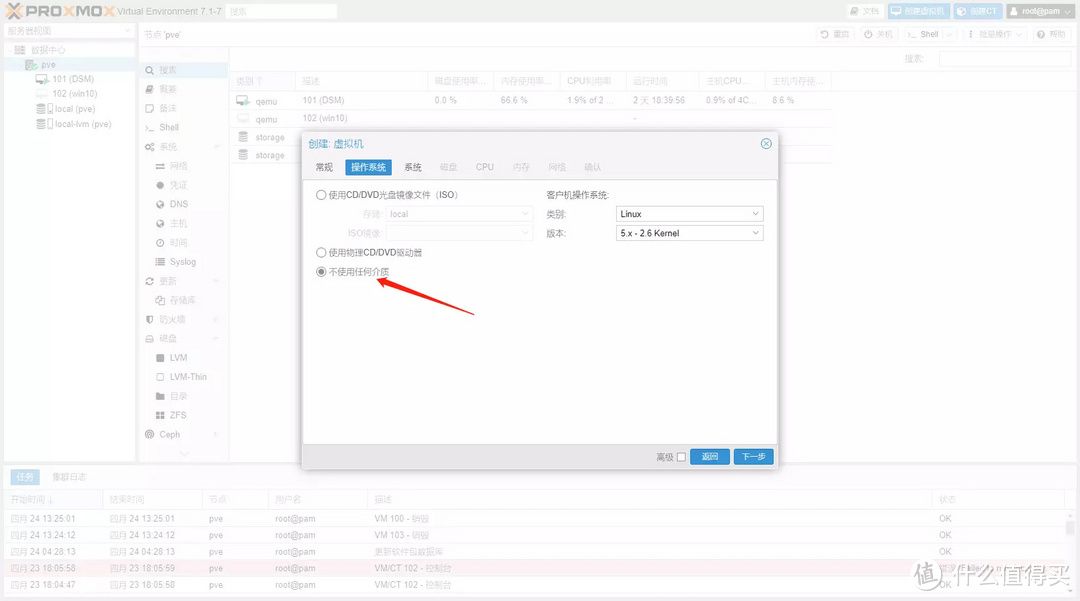Select local-lvm (pve) storage in tree
The width and height of the screenshot is (1080, 601).
83,124
